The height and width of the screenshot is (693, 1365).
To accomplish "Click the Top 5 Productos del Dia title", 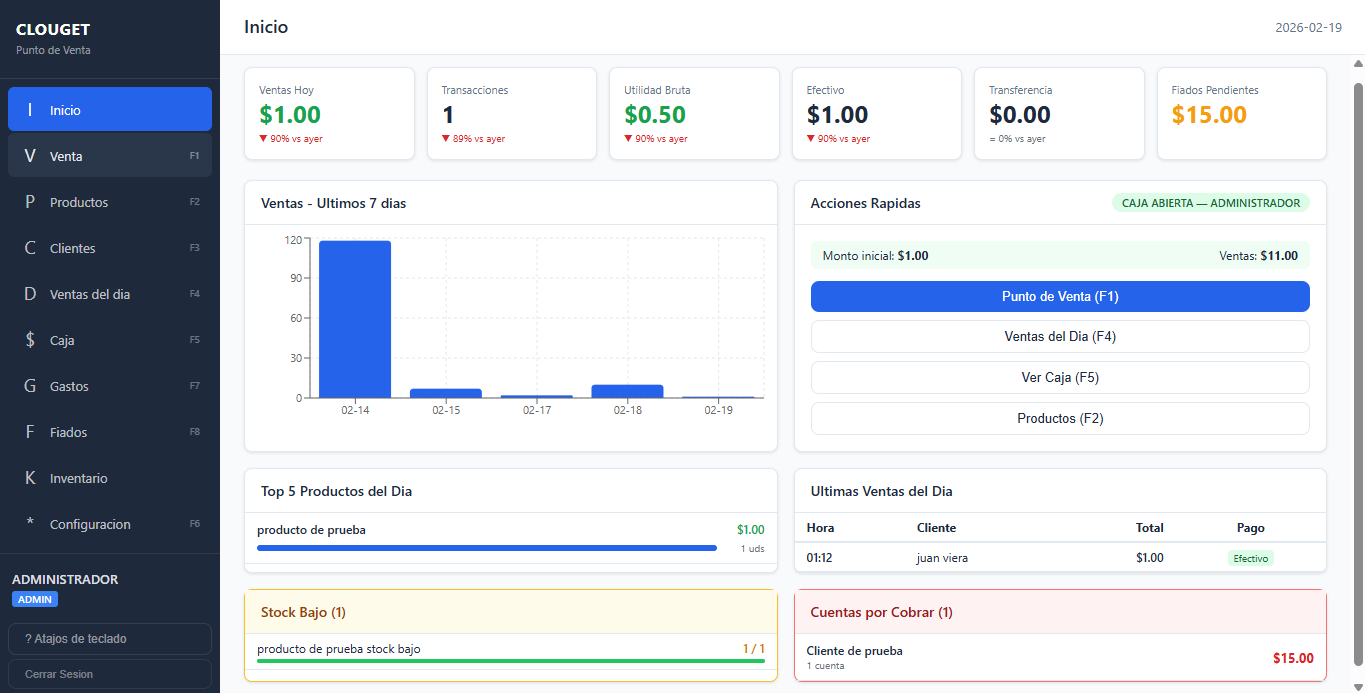I will click(x=336, y=491).
